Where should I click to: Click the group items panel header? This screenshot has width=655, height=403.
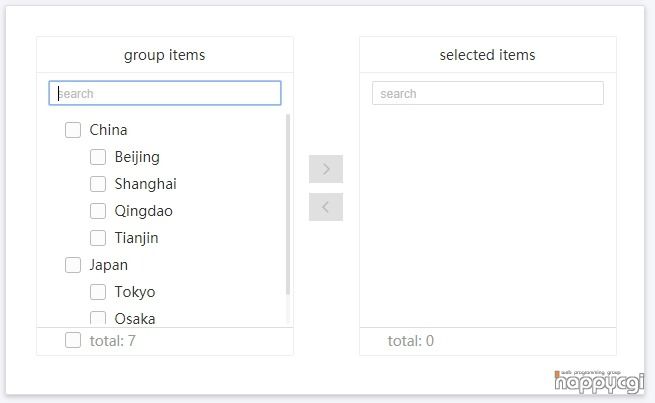tap(165, 55)
